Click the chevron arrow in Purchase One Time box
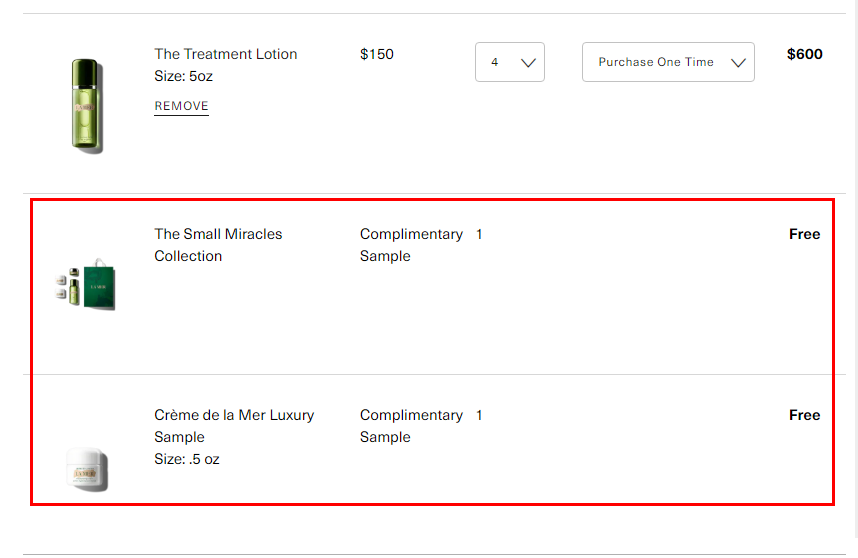 pyautogui.click(x=738, y=63)
